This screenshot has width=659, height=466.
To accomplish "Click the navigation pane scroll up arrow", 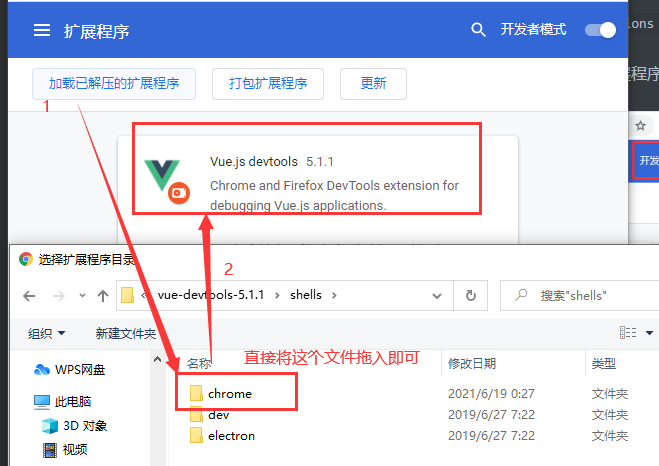I will click(158, 359).
